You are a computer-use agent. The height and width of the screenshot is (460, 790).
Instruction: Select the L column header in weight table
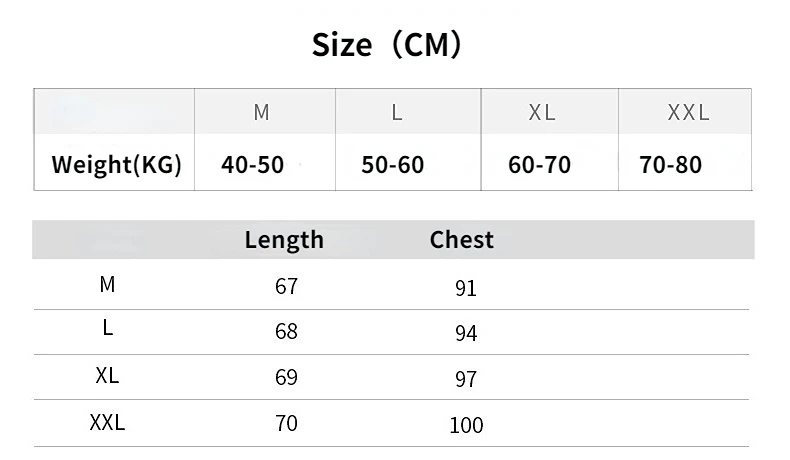[397, 112]
